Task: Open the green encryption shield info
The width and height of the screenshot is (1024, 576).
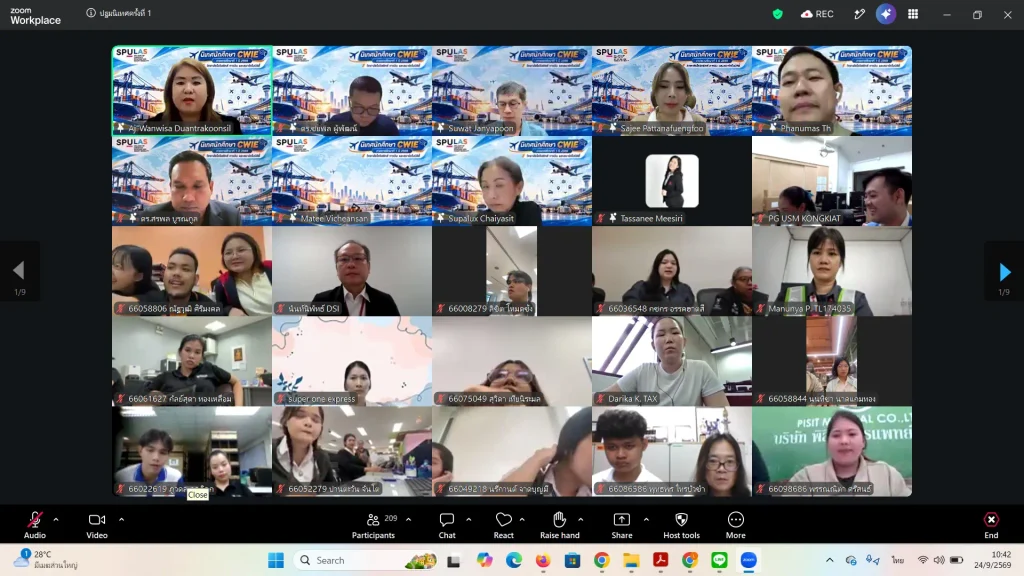Action: tap(777, 14)
